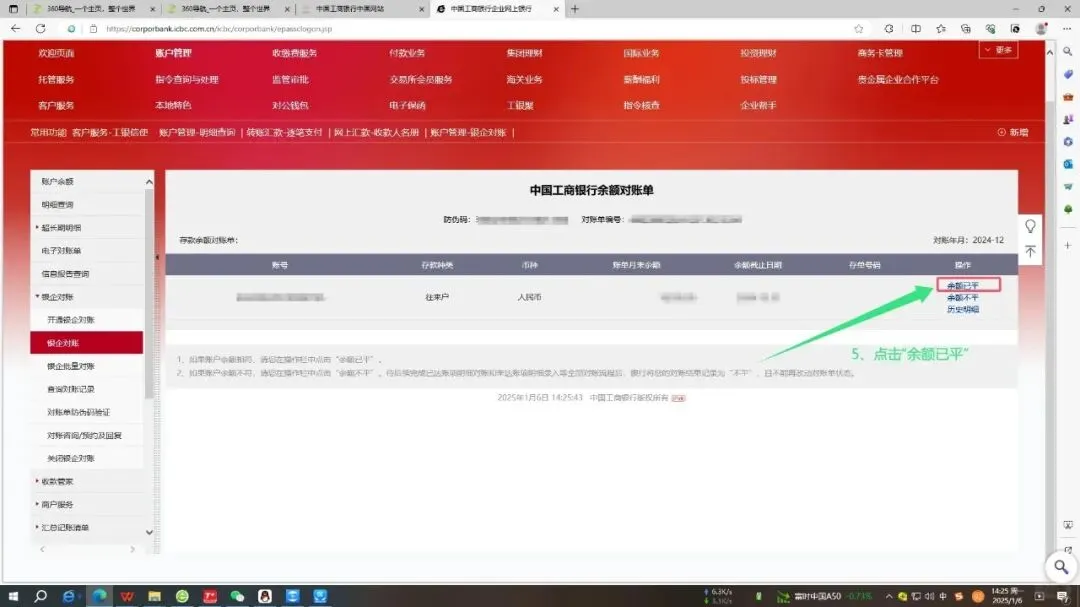Open the 投资理财 menu
Screen dimensions: 1080x607
click(758, 53)
